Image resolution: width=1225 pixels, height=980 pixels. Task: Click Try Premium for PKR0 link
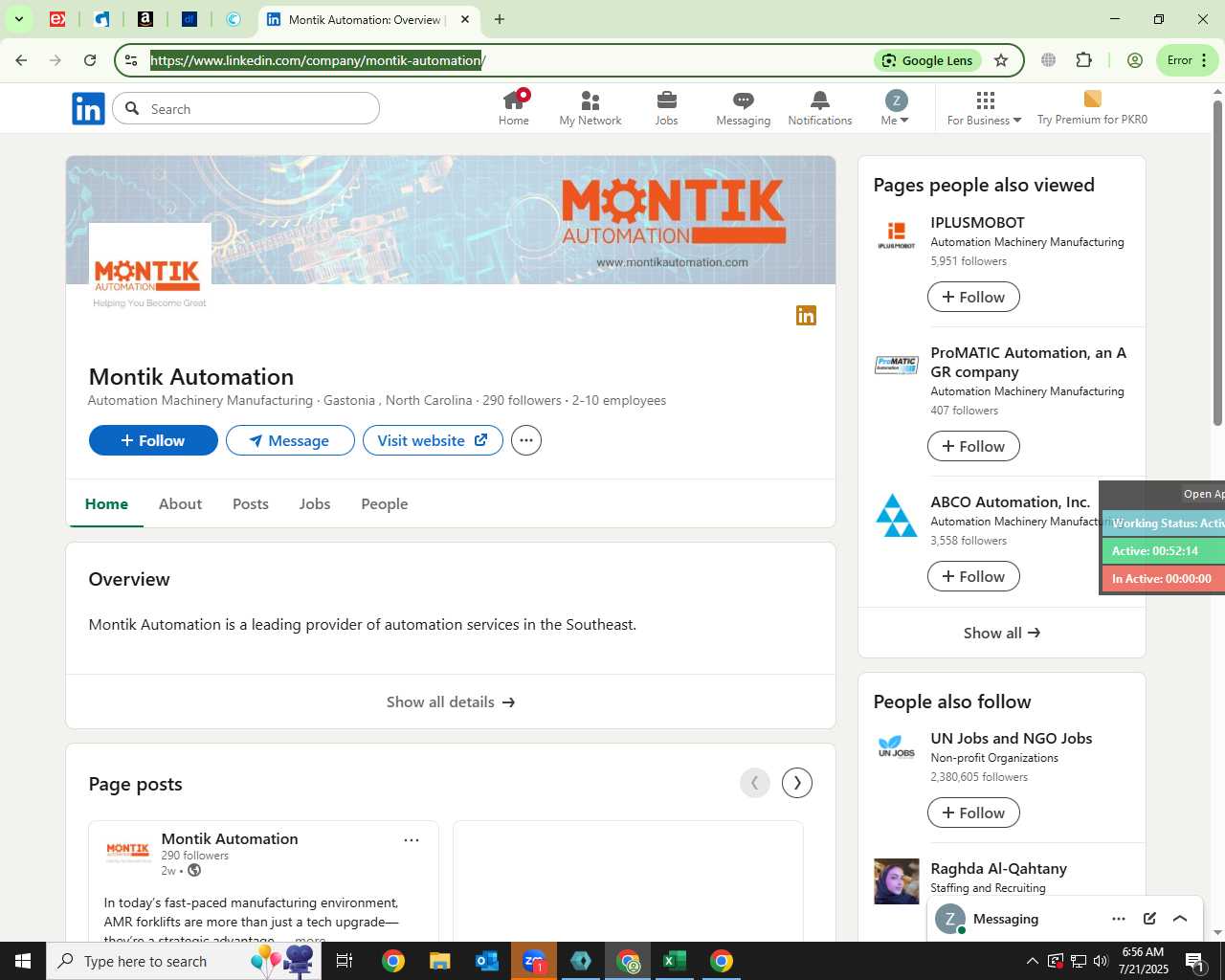tap(1092, 108)
